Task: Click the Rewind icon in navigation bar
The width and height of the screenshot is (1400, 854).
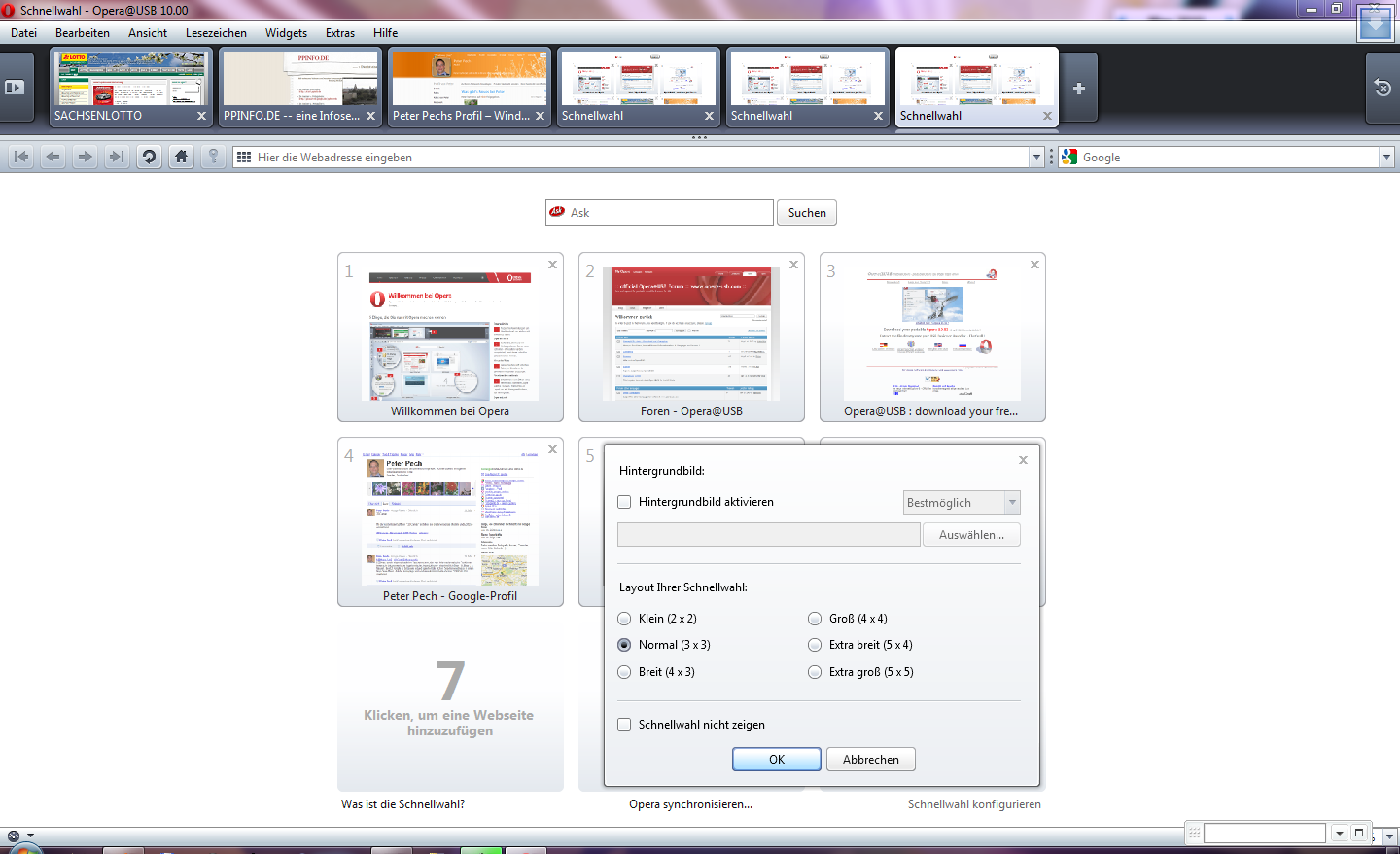Action: [x=21, y=157]
